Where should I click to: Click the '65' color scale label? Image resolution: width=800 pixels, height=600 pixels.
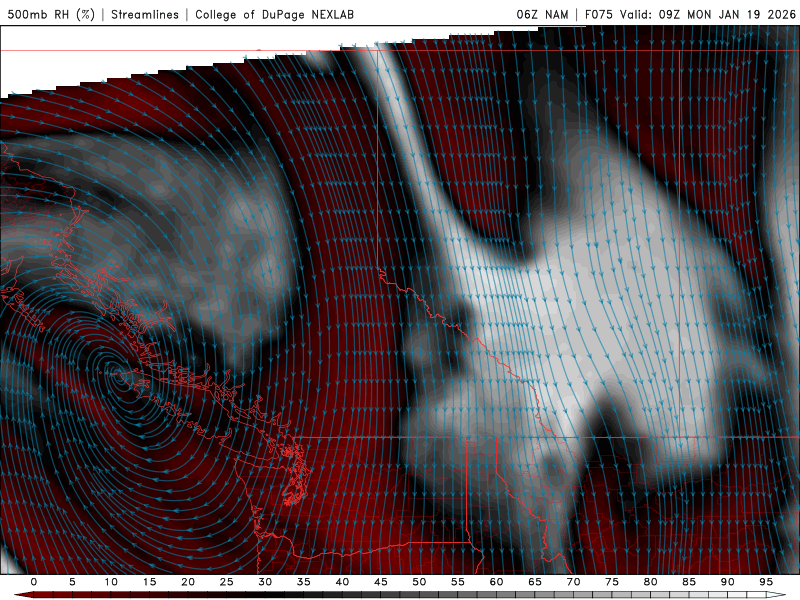[x=535, y=582]
